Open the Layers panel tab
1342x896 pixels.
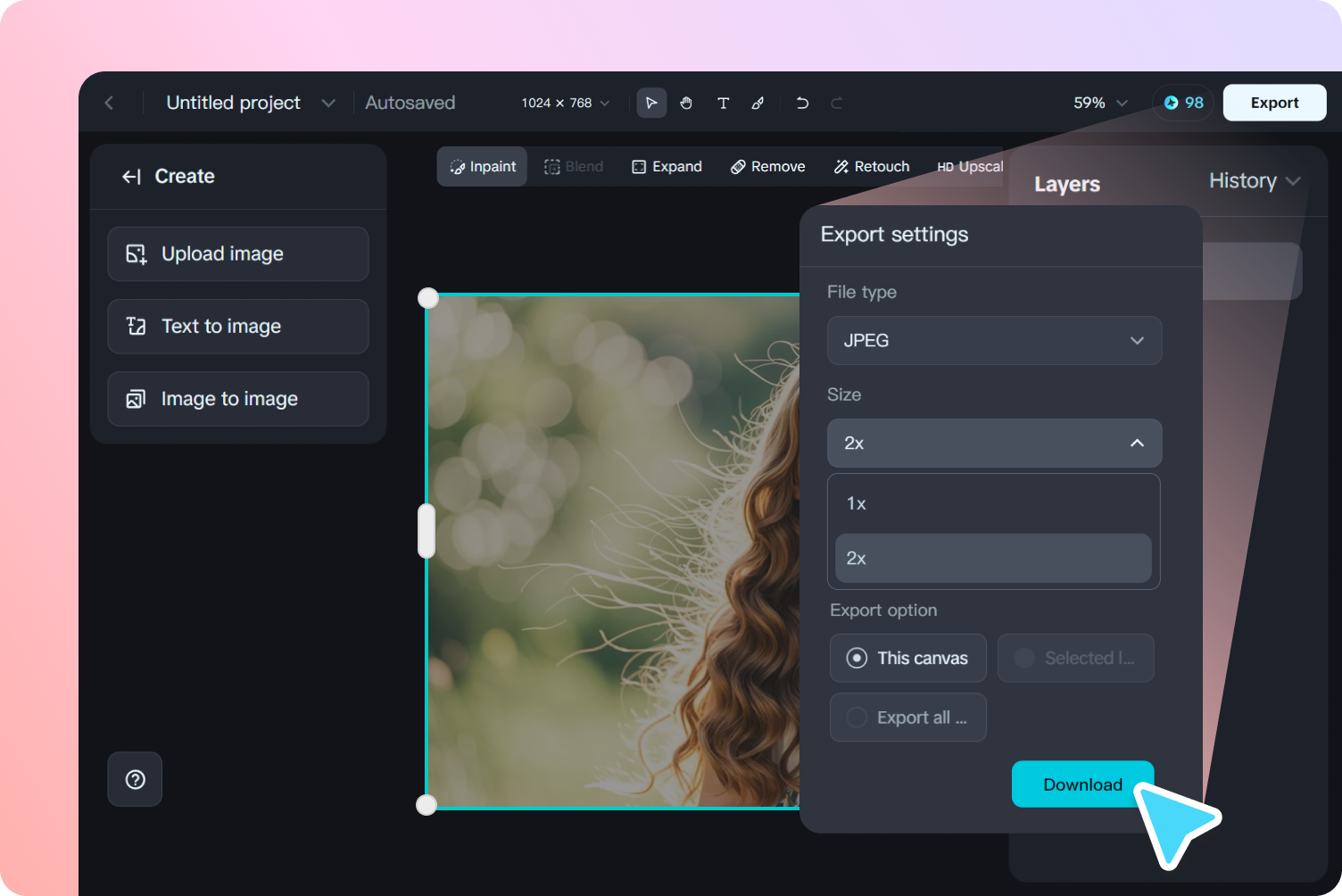tap(1066, 184)
